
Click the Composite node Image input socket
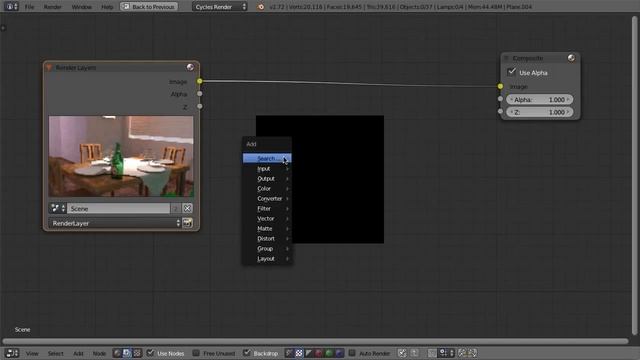click(x=500, y=86)
